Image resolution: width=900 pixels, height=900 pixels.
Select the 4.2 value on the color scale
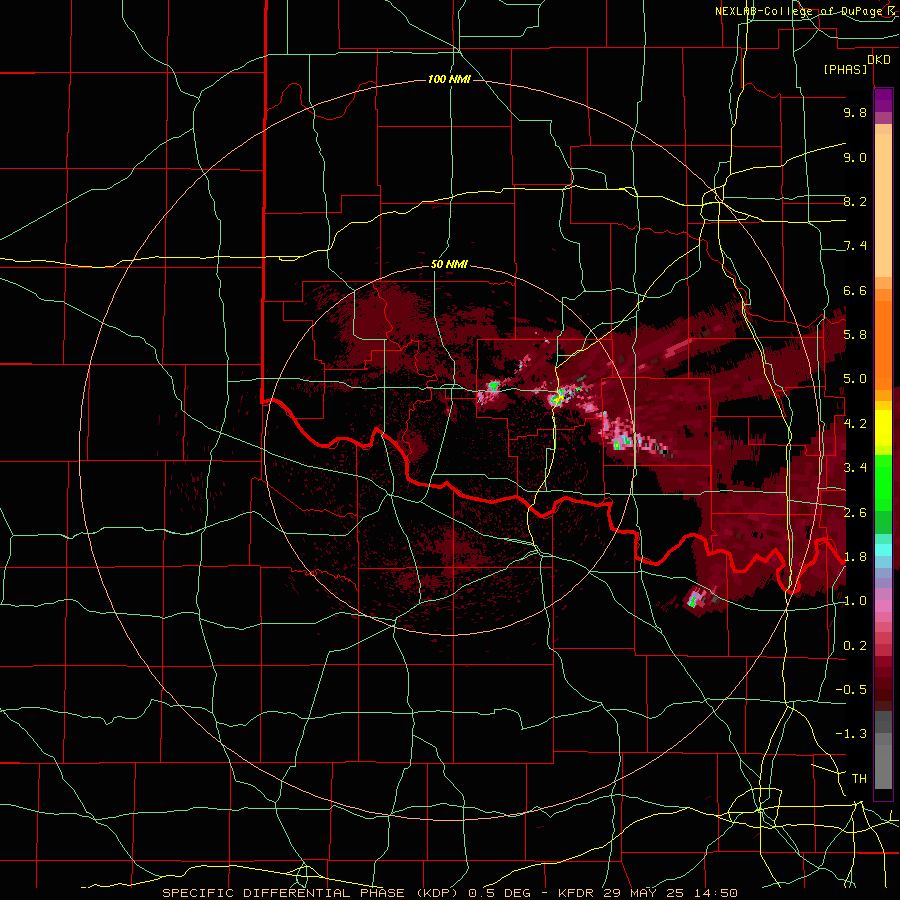coord(855,424)
